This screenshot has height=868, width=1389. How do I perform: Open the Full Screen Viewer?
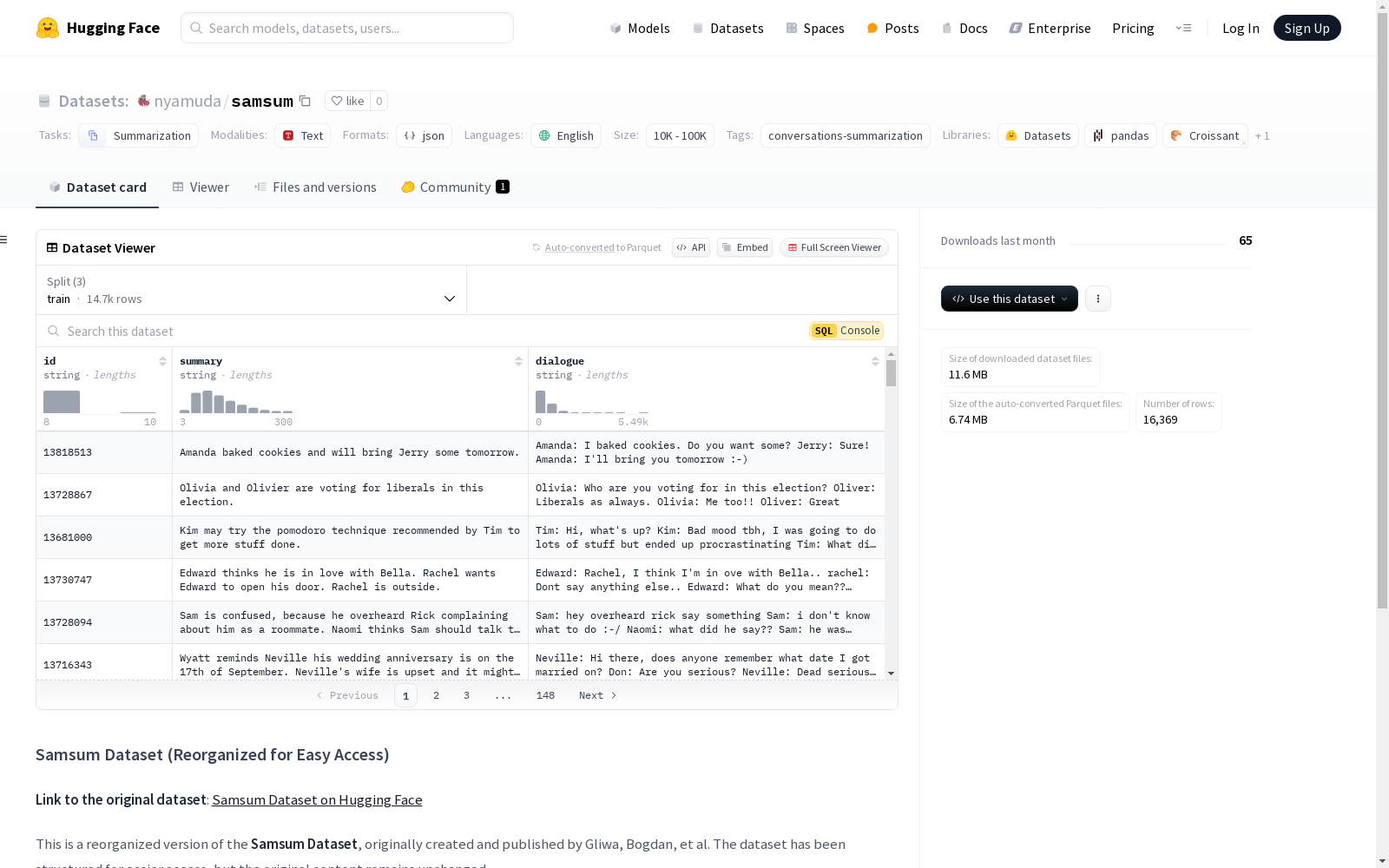click(834, 247)
